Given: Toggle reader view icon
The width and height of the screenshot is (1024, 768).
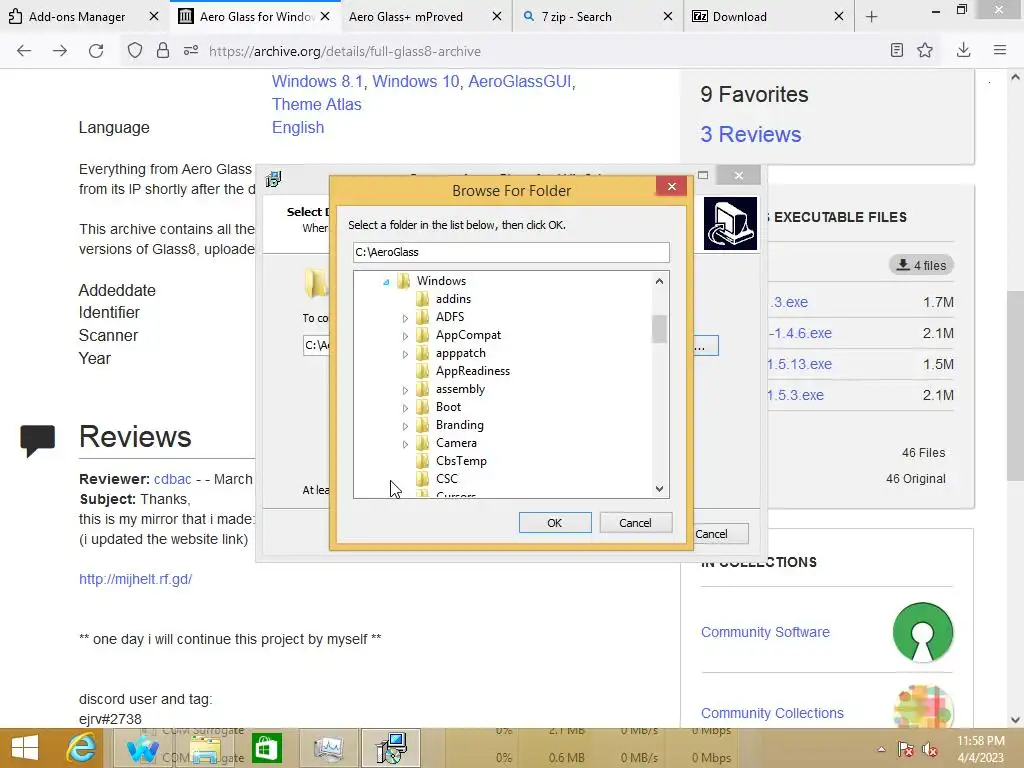Looking at the screenshot, I should [897, 50].
